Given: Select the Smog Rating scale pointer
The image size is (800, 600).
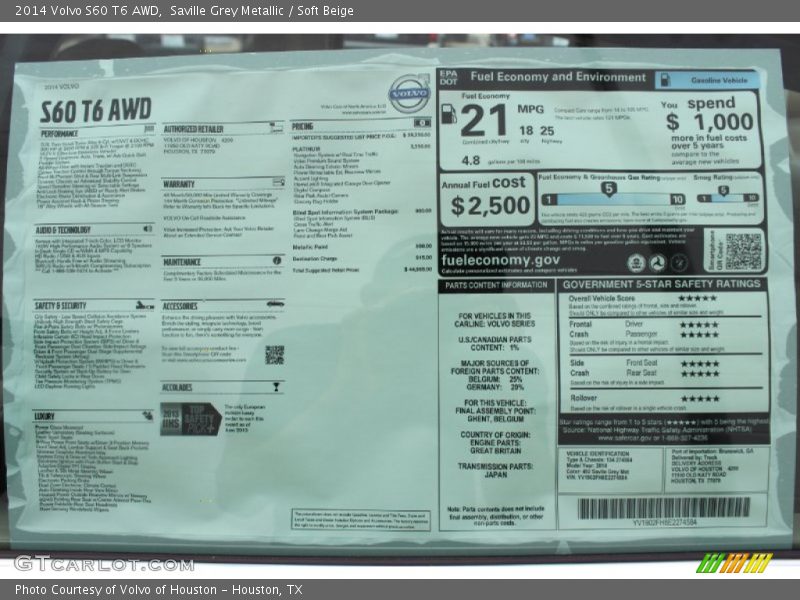Looking at the screenshot, I should point(721,188).
